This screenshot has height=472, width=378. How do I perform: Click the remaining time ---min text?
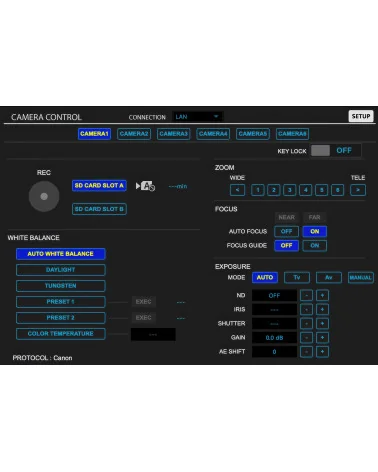[178, 186]
